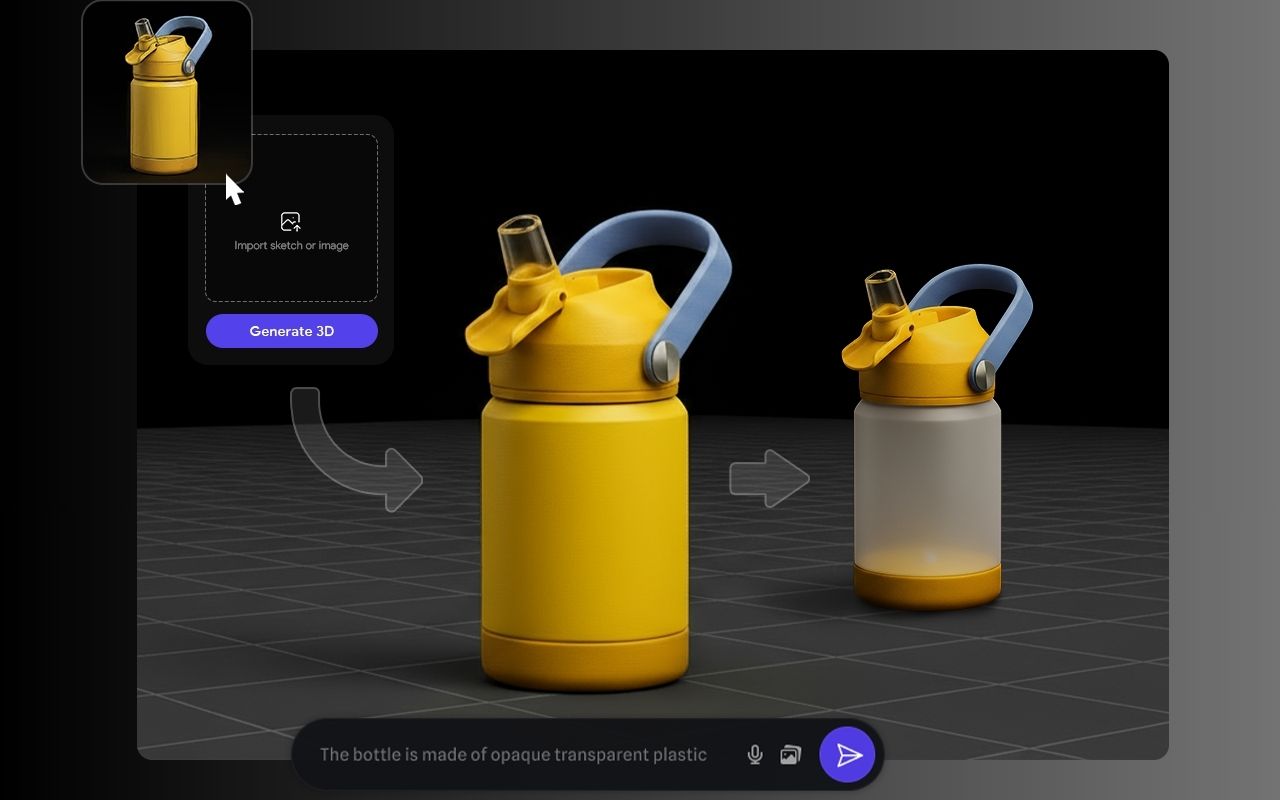Click the curved arrow below the import panel

click(x=355, y=450)
